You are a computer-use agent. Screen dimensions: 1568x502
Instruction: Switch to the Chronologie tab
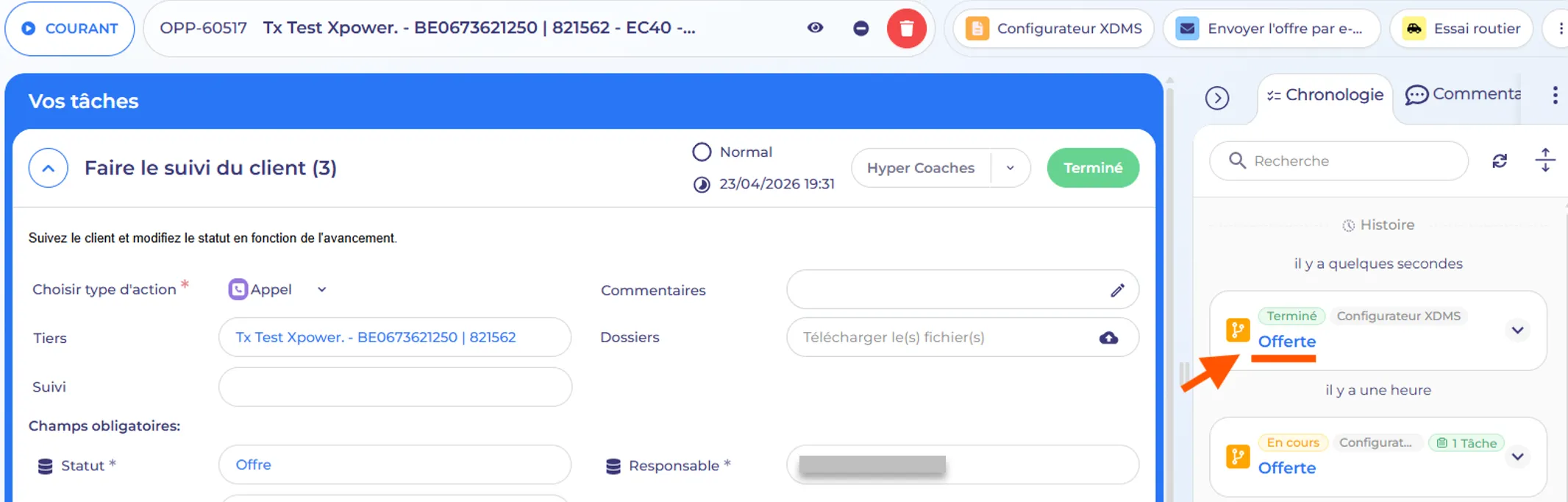click(x=1325, y=95)
